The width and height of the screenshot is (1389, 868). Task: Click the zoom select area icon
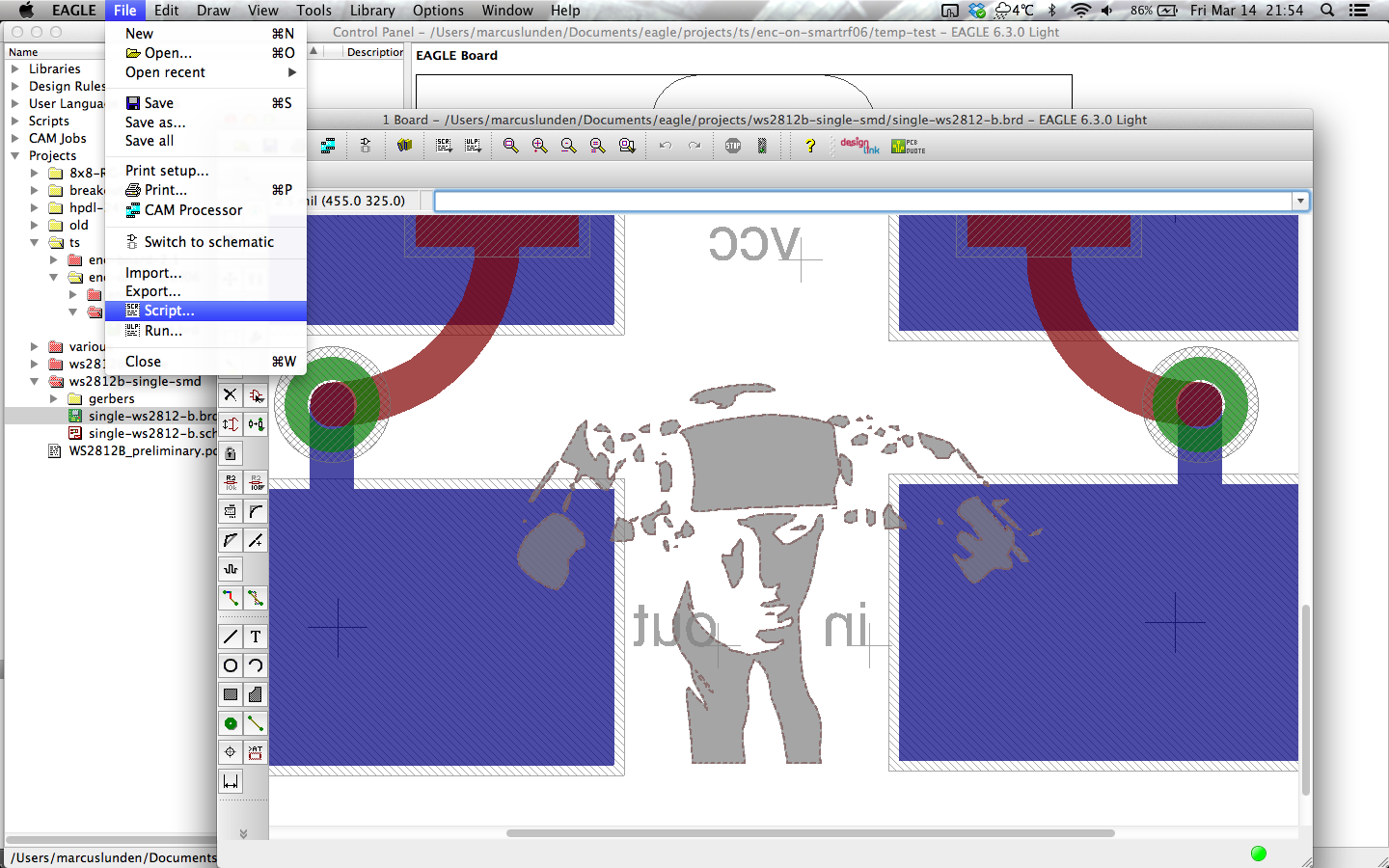pyautogui.click(x=627, y=146)
